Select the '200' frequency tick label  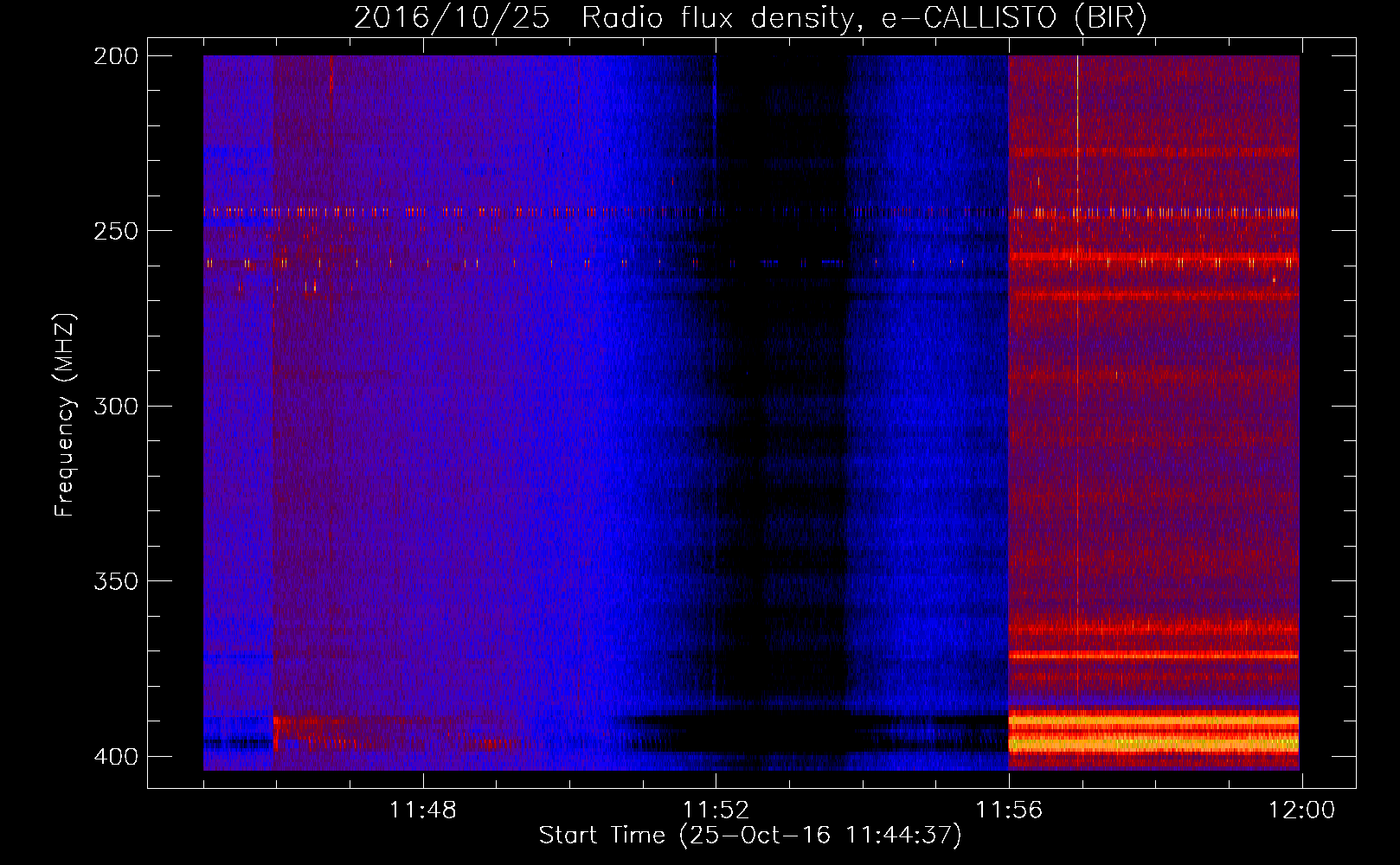(116, 55)
